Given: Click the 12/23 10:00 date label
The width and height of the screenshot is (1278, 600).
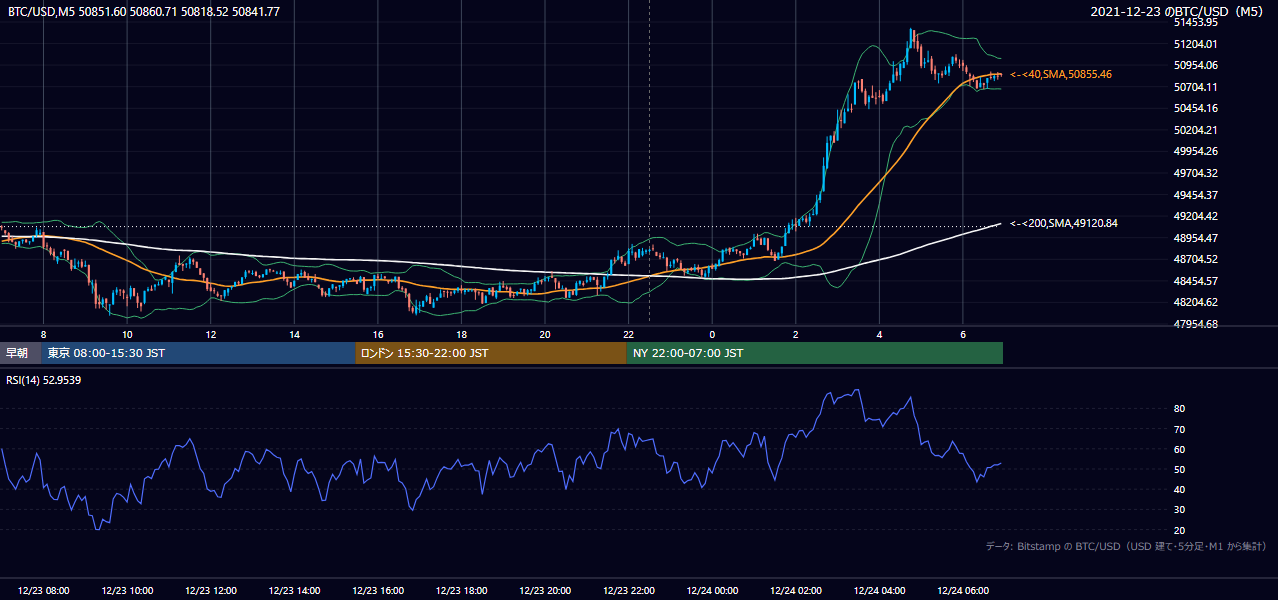Looking at the screenshot, I should pyautogui.click(x=127, y=591).
